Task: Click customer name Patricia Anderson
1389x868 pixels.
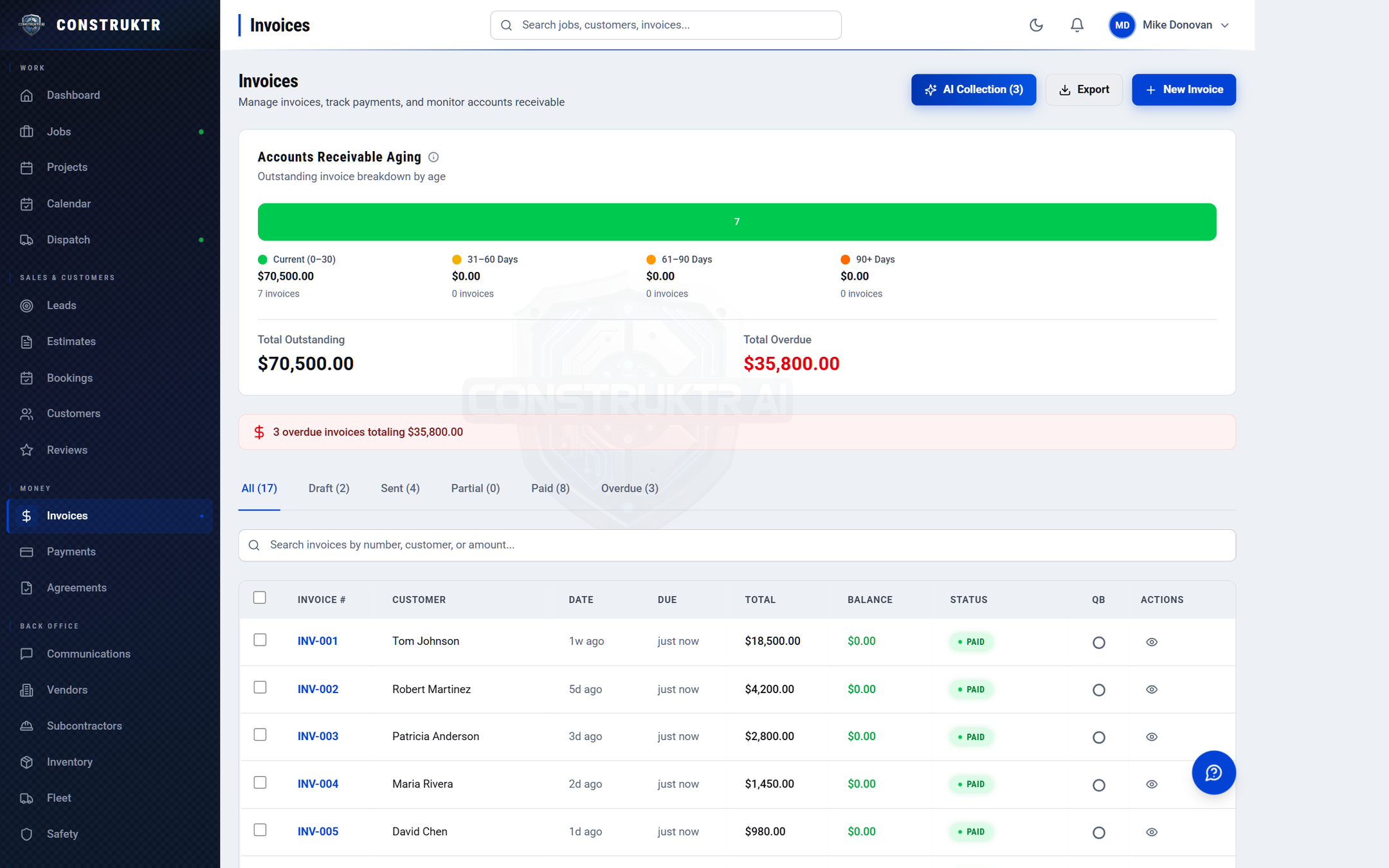Action: click(x=435, y=736)
